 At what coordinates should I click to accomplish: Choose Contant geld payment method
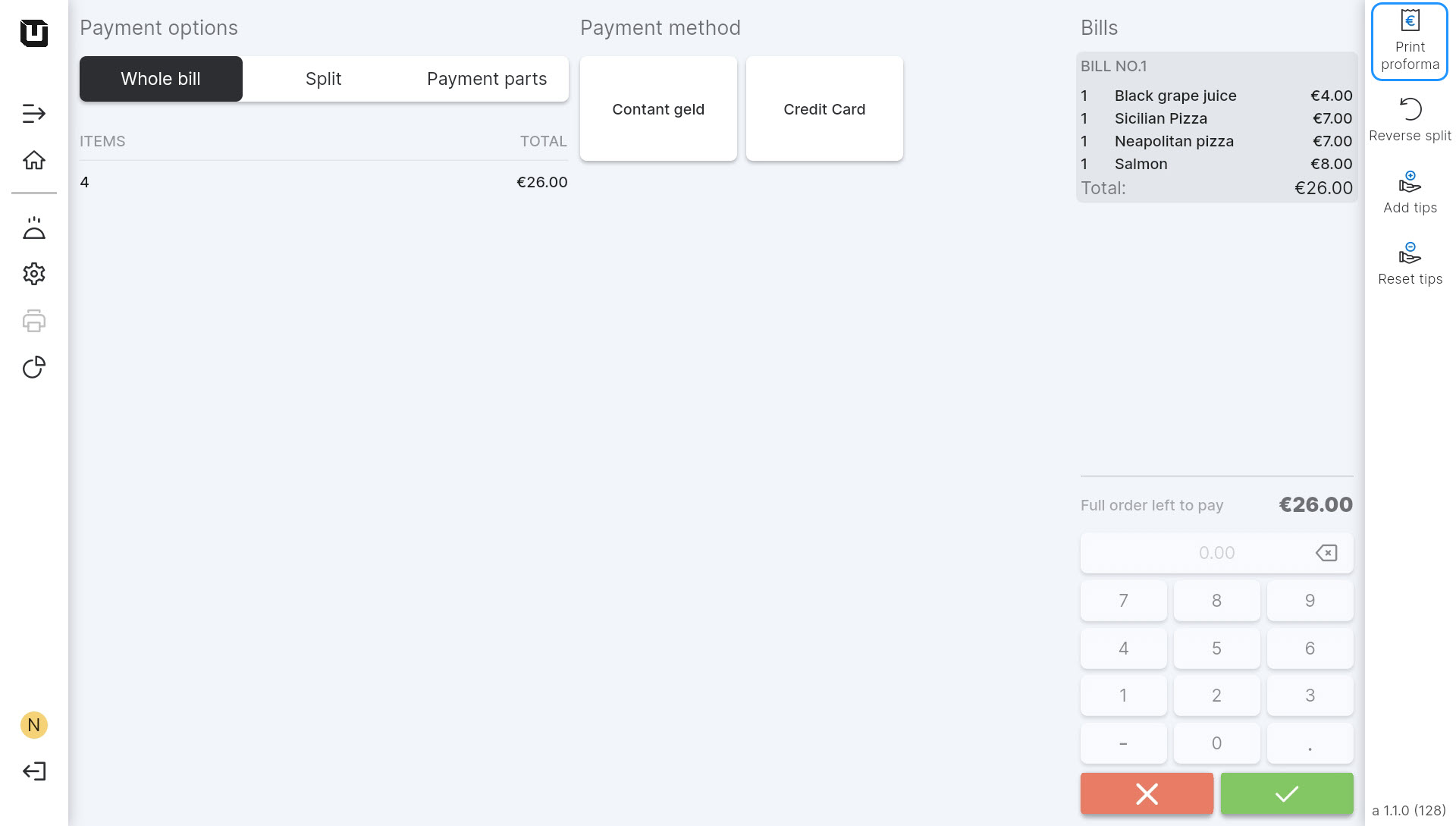pyautogui.click(x=658, y=109)
